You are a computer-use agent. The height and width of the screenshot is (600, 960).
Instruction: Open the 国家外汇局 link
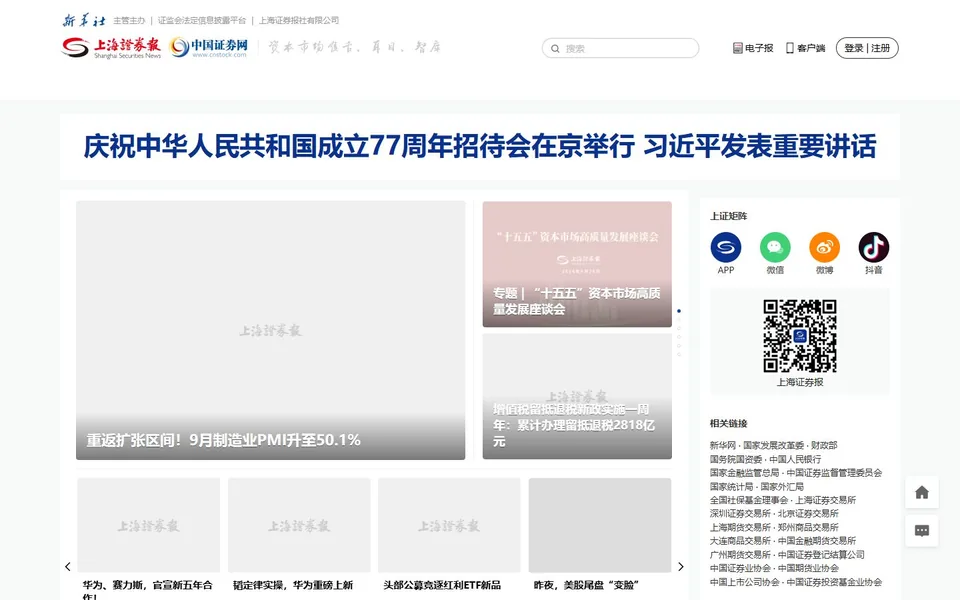782,487
